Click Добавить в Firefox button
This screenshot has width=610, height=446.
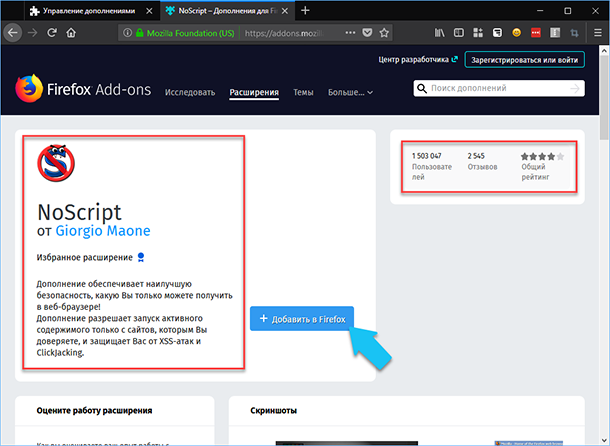click(x=302, y=319)
